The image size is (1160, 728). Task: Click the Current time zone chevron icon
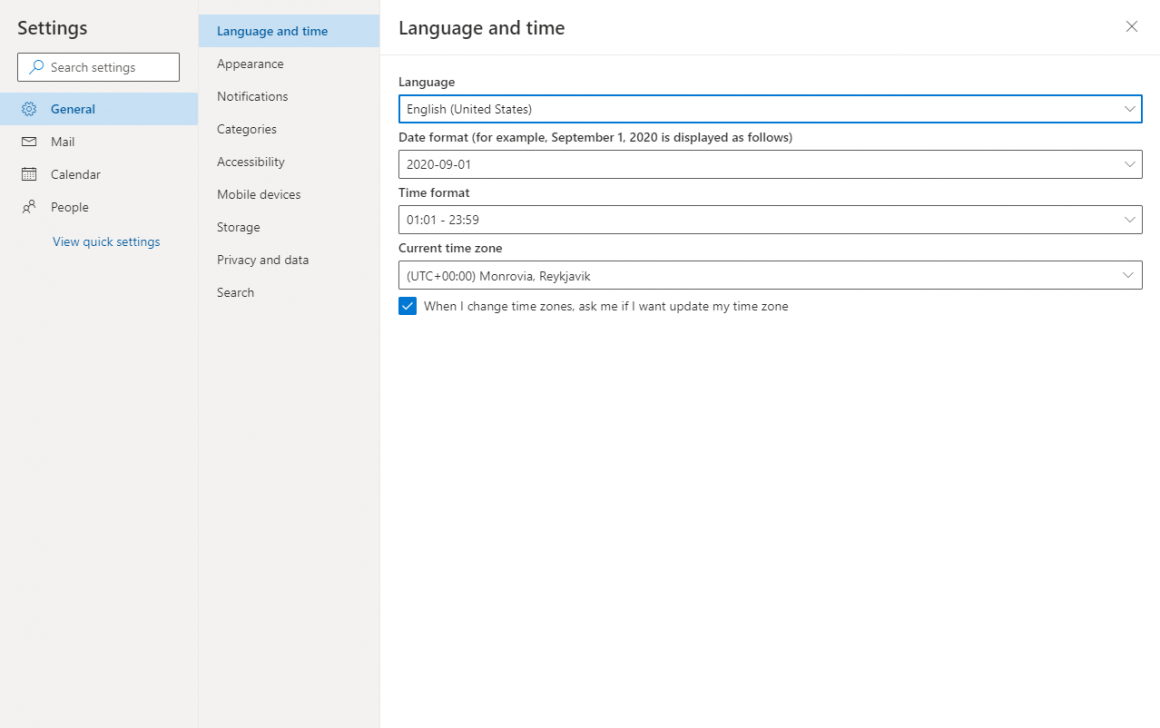1128,275
